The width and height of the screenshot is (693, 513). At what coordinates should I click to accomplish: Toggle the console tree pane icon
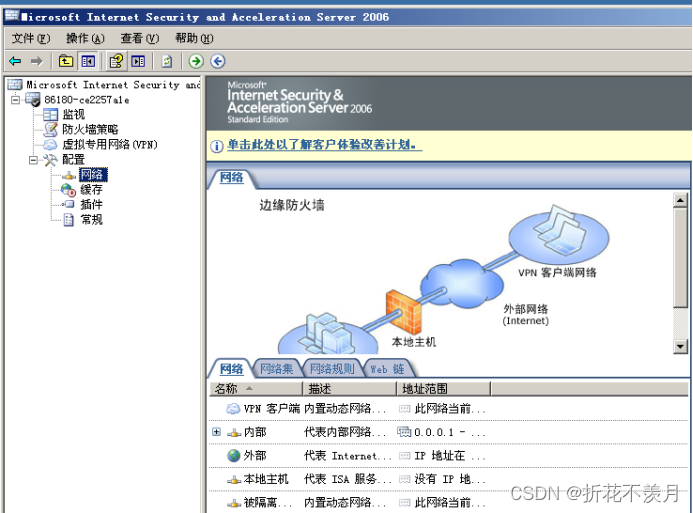coord(88,61)
